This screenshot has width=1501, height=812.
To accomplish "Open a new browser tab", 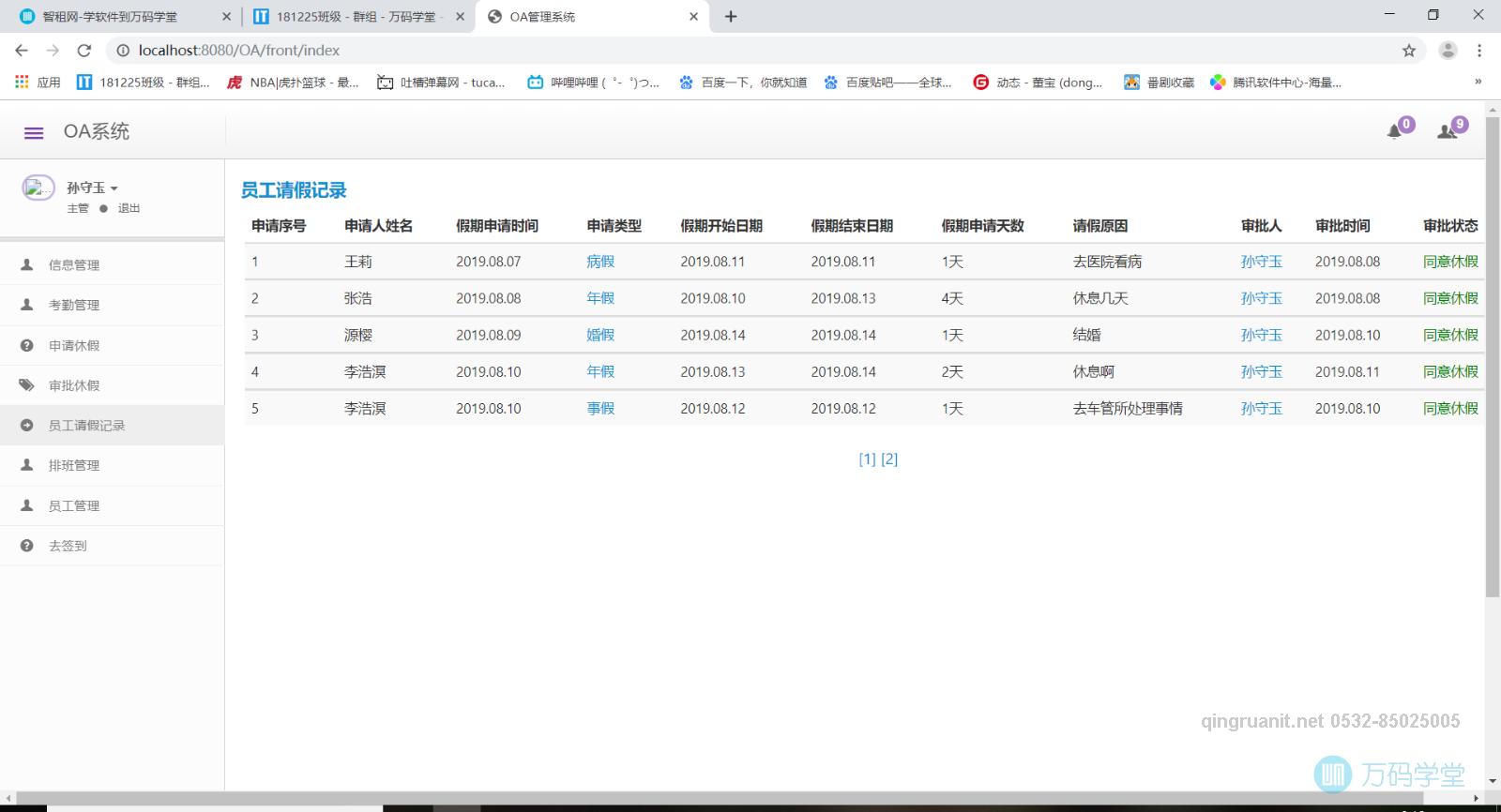I will click(x=731, y=17).
